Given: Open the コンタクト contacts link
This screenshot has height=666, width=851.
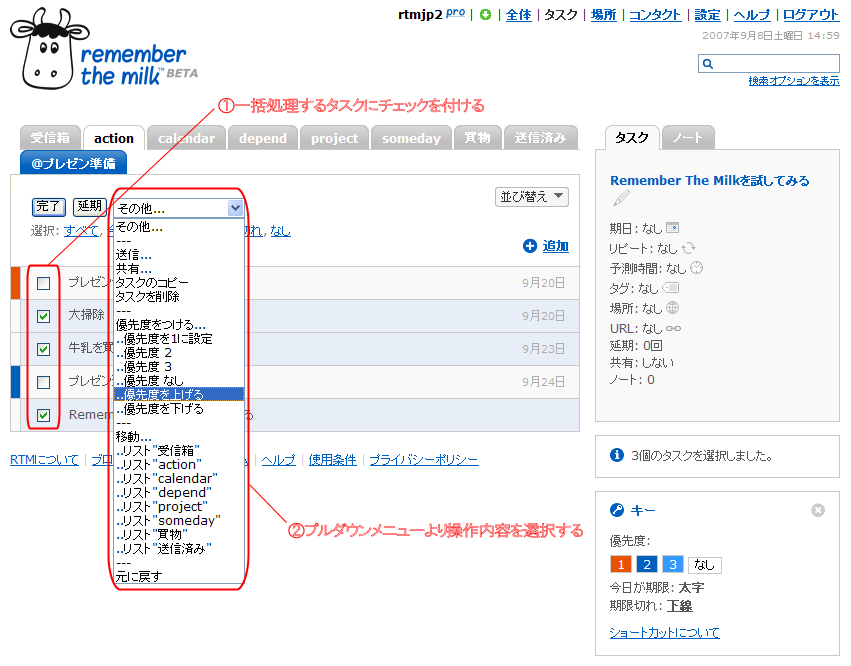Looking at the screenshot, I should pos(655,15).
